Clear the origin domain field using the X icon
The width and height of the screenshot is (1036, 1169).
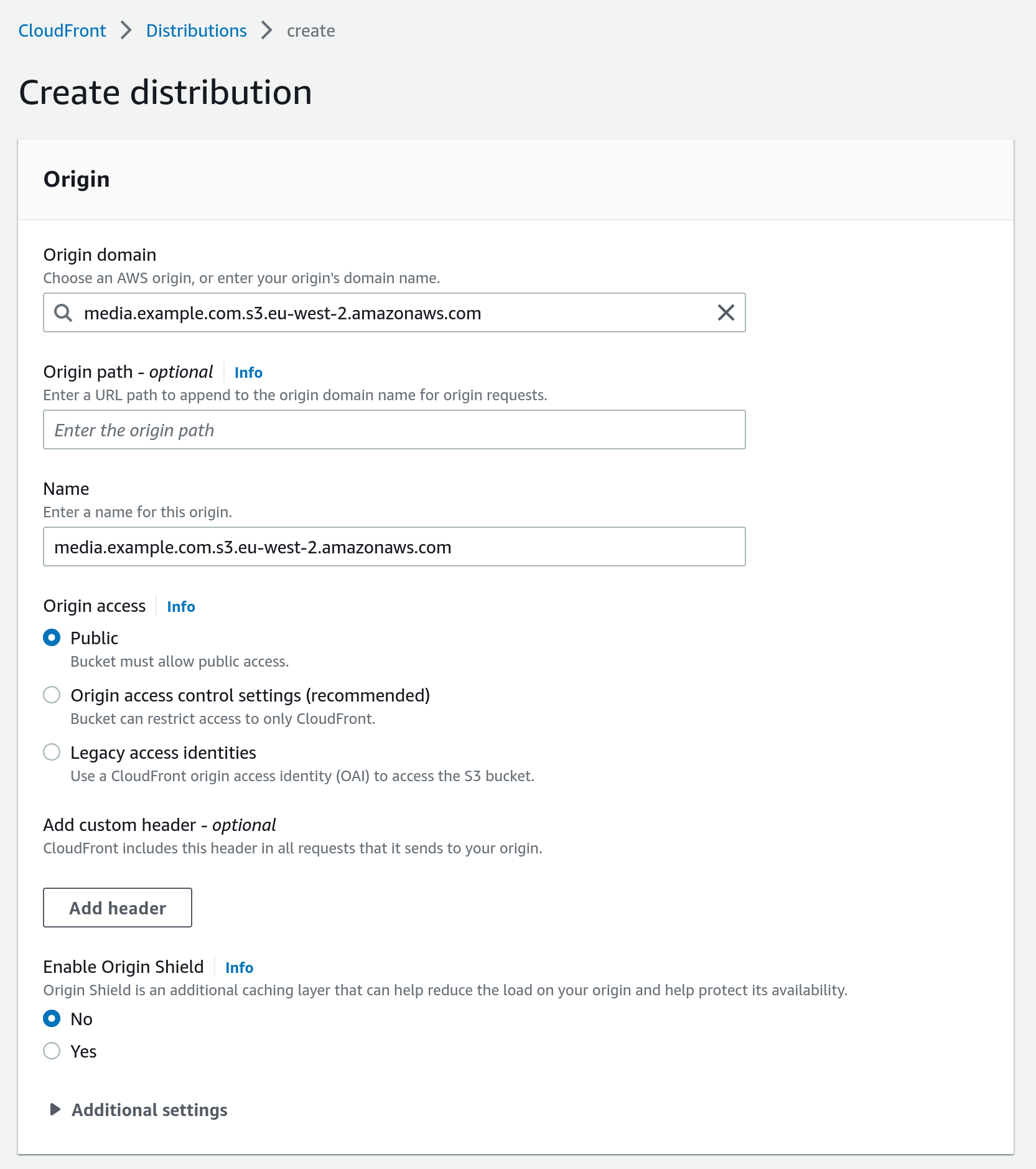coord(726,313)
